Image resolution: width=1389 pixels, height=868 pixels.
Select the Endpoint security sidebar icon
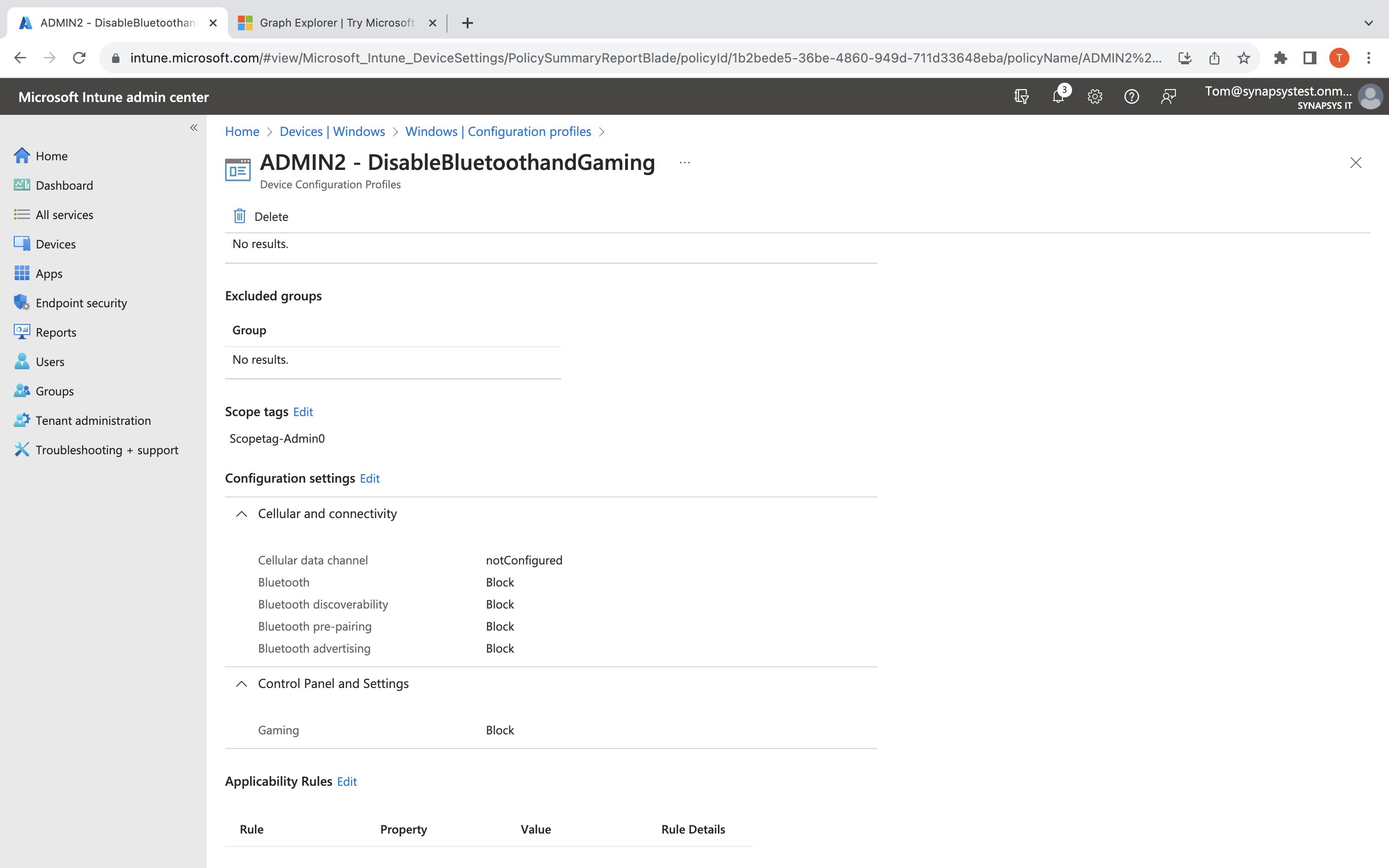[x=21, y=303]
